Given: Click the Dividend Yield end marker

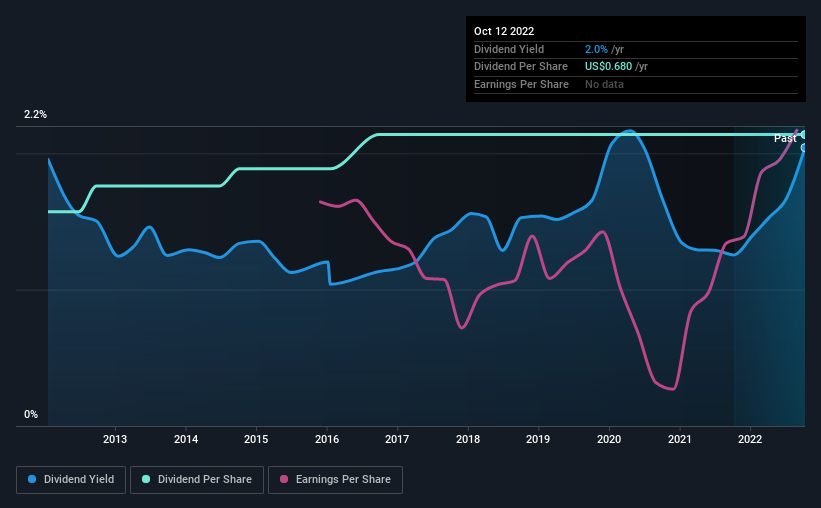Looking at the screenshot, I should tap(804, 148).
